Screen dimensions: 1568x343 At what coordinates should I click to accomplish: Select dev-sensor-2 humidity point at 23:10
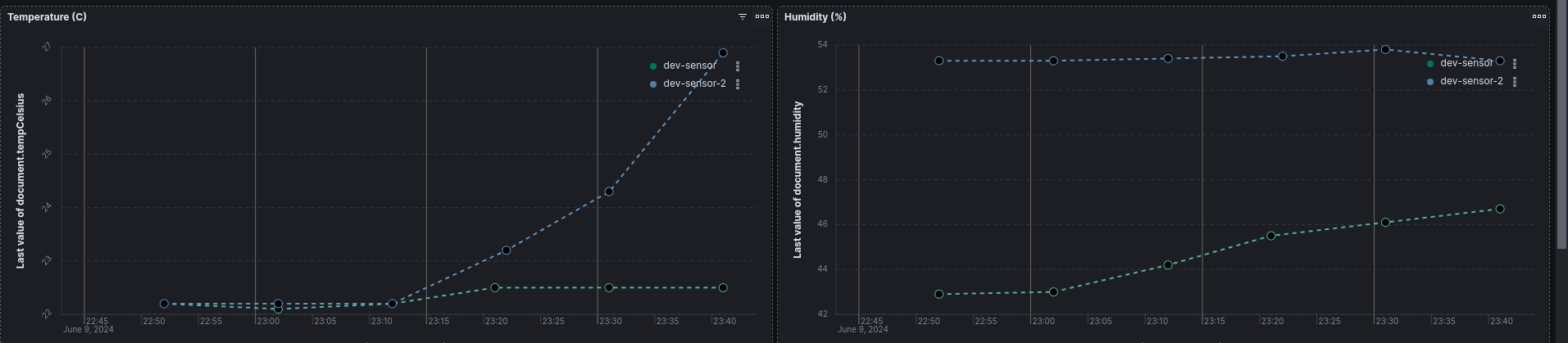point(1168,59)
